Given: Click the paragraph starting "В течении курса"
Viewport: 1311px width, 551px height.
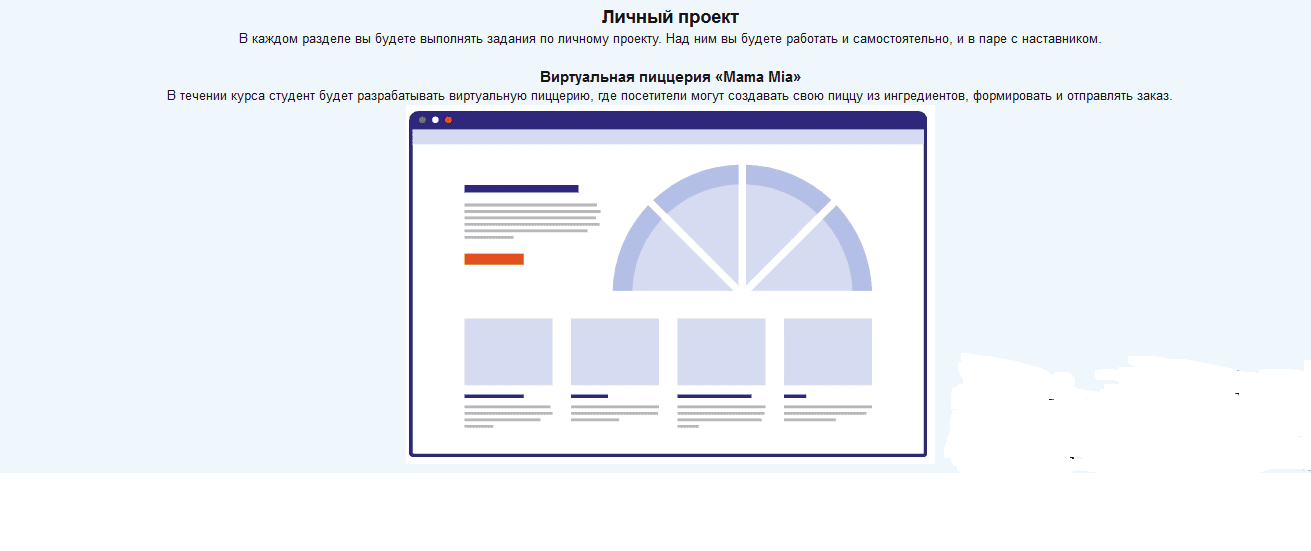Looking at the screenshot, I should [670, 96].
